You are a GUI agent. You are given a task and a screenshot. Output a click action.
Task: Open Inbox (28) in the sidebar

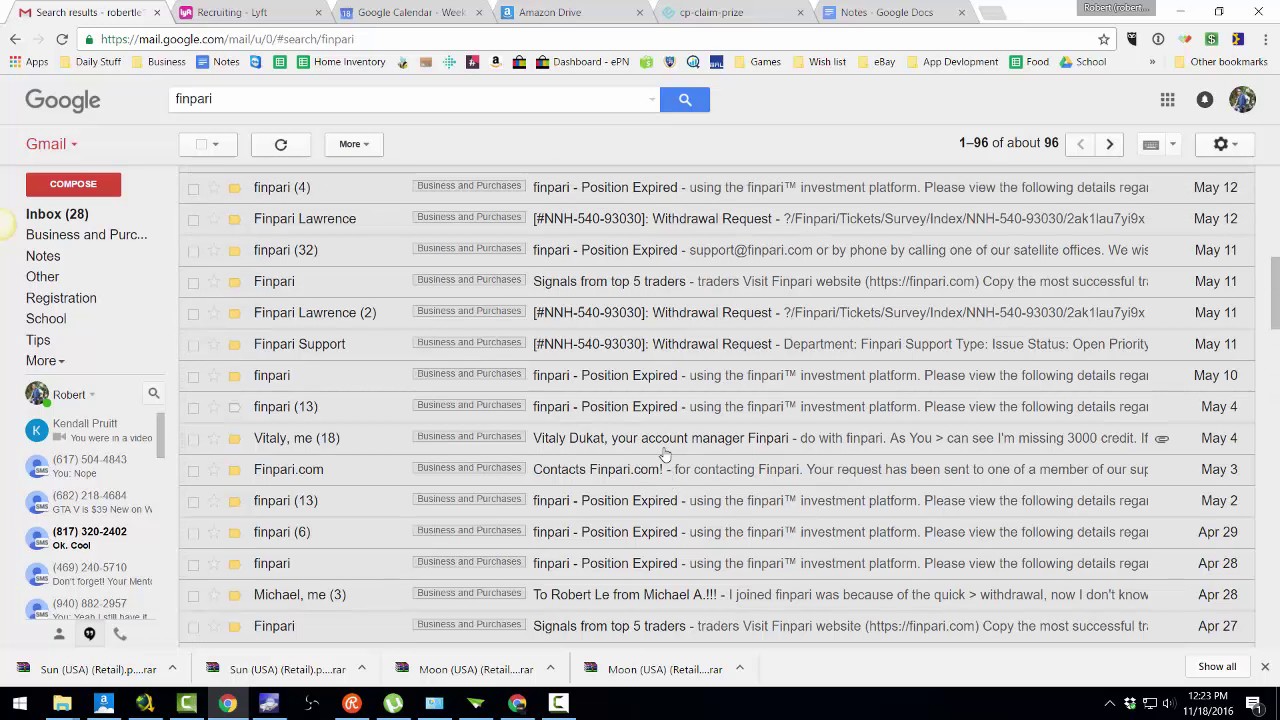[x=57, y=214]
